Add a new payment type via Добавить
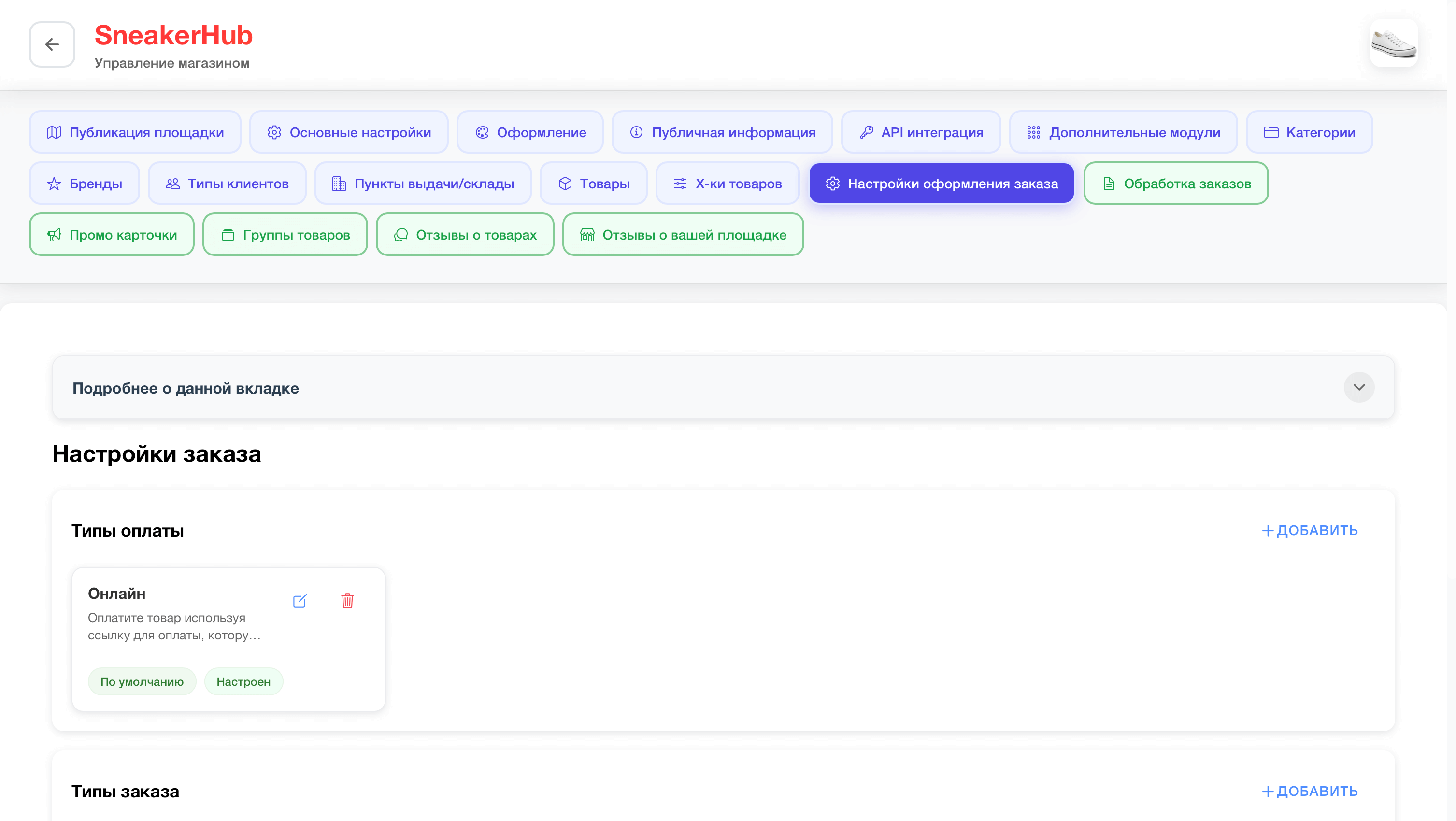Viewport: 1456px width, 821px height. tap(1310, 531)
